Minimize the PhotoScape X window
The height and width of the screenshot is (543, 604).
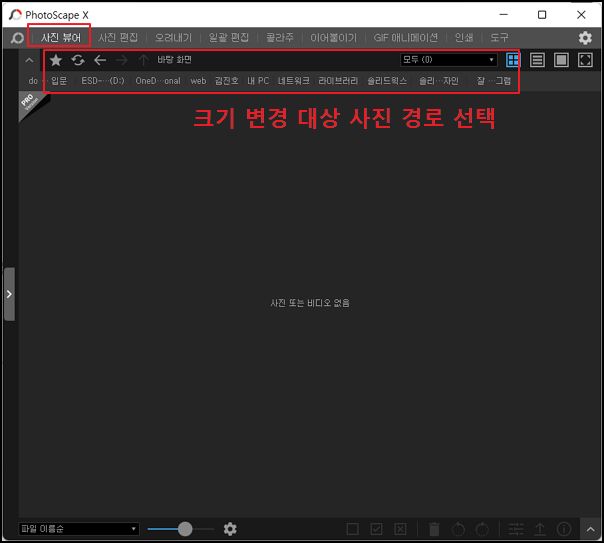503,15
